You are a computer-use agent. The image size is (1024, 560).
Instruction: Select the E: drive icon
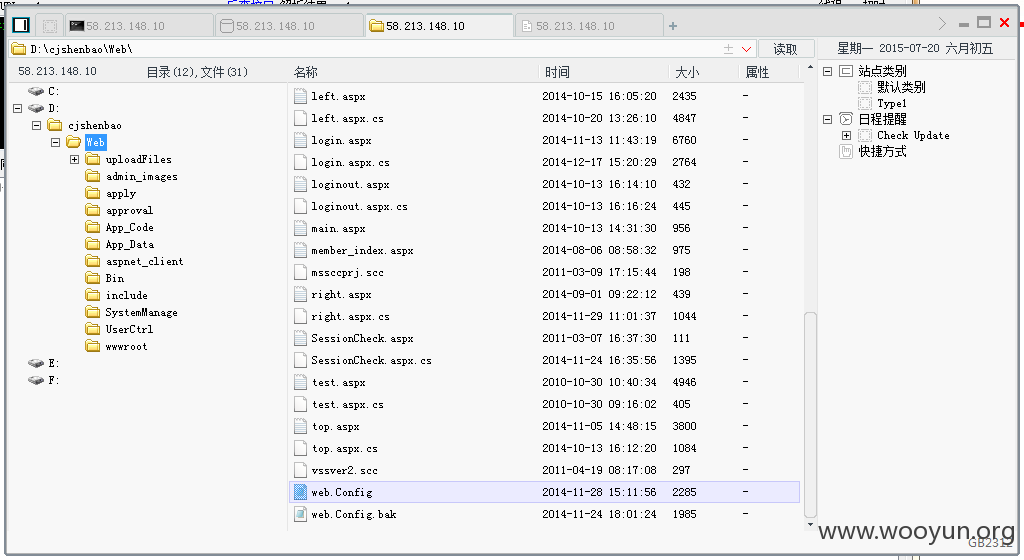[x=36, y=363]
